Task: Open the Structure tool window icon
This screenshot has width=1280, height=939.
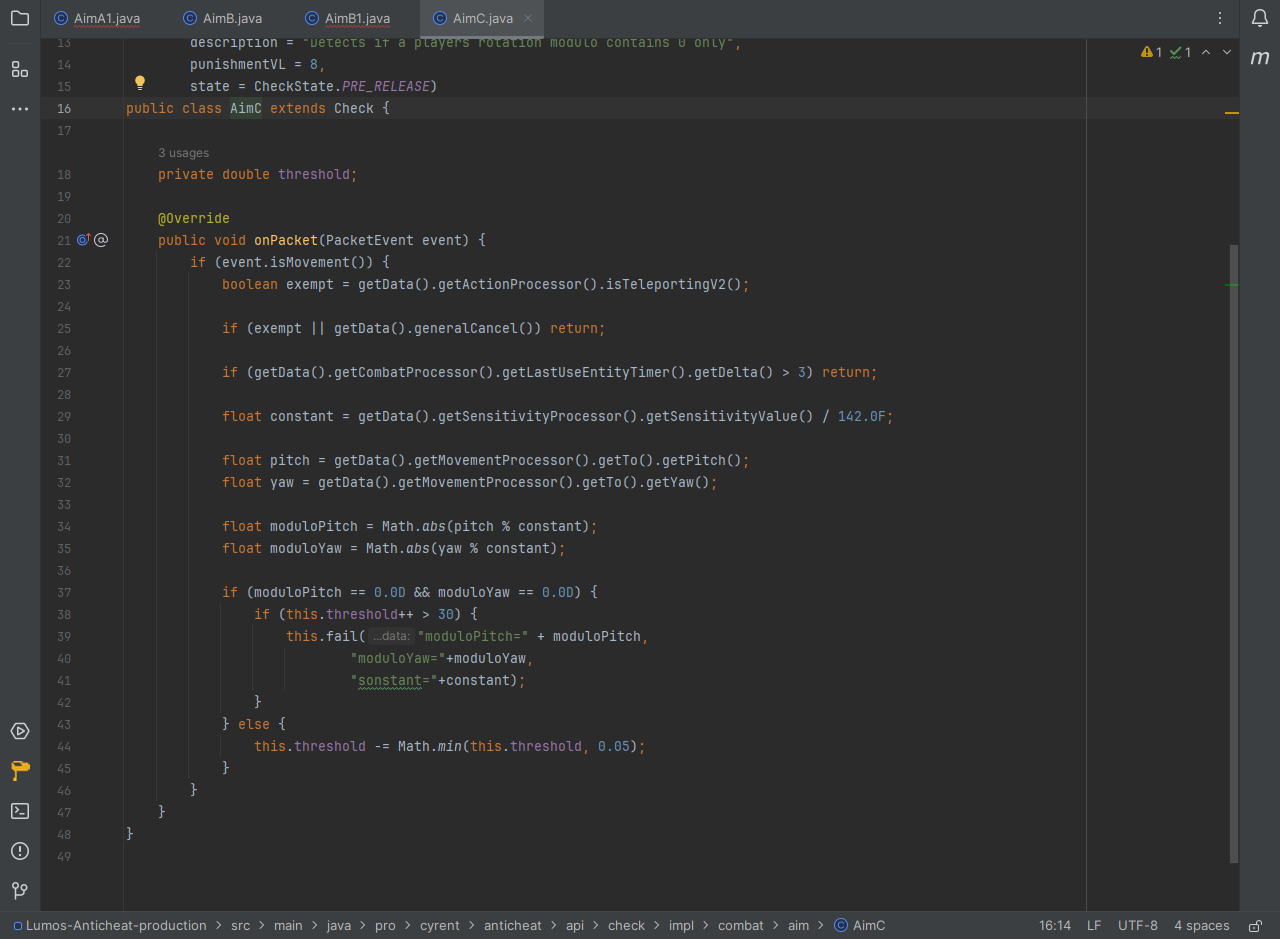Action: click(x=20, y=69)
